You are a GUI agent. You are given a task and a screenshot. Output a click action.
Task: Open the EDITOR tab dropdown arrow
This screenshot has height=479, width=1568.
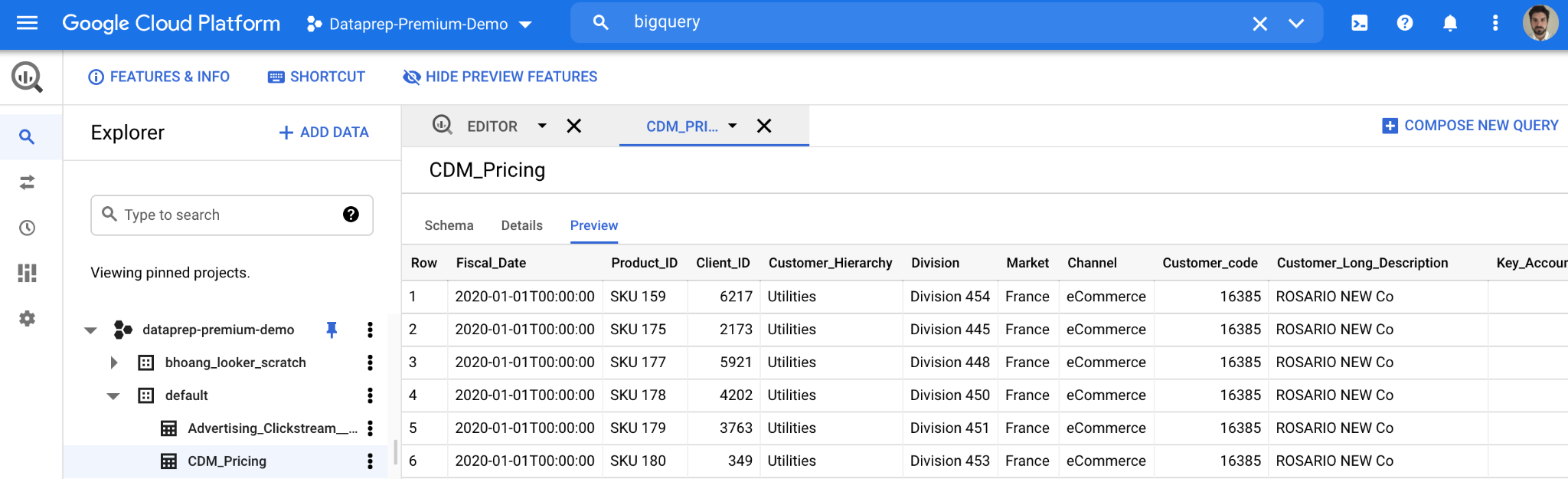click(542, 126)
